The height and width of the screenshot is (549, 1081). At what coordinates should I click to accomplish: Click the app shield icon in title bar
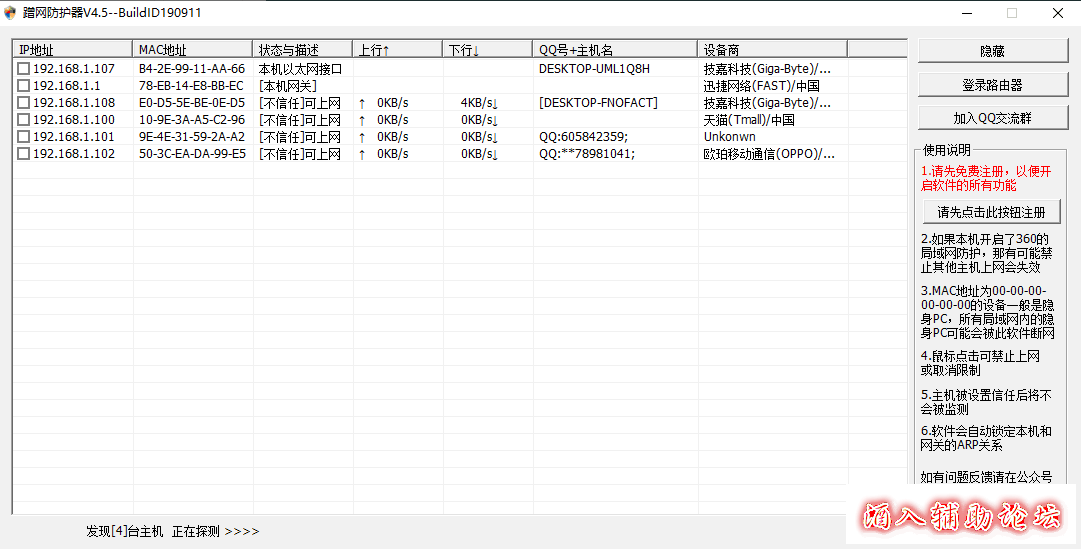[x=10, y=13]
